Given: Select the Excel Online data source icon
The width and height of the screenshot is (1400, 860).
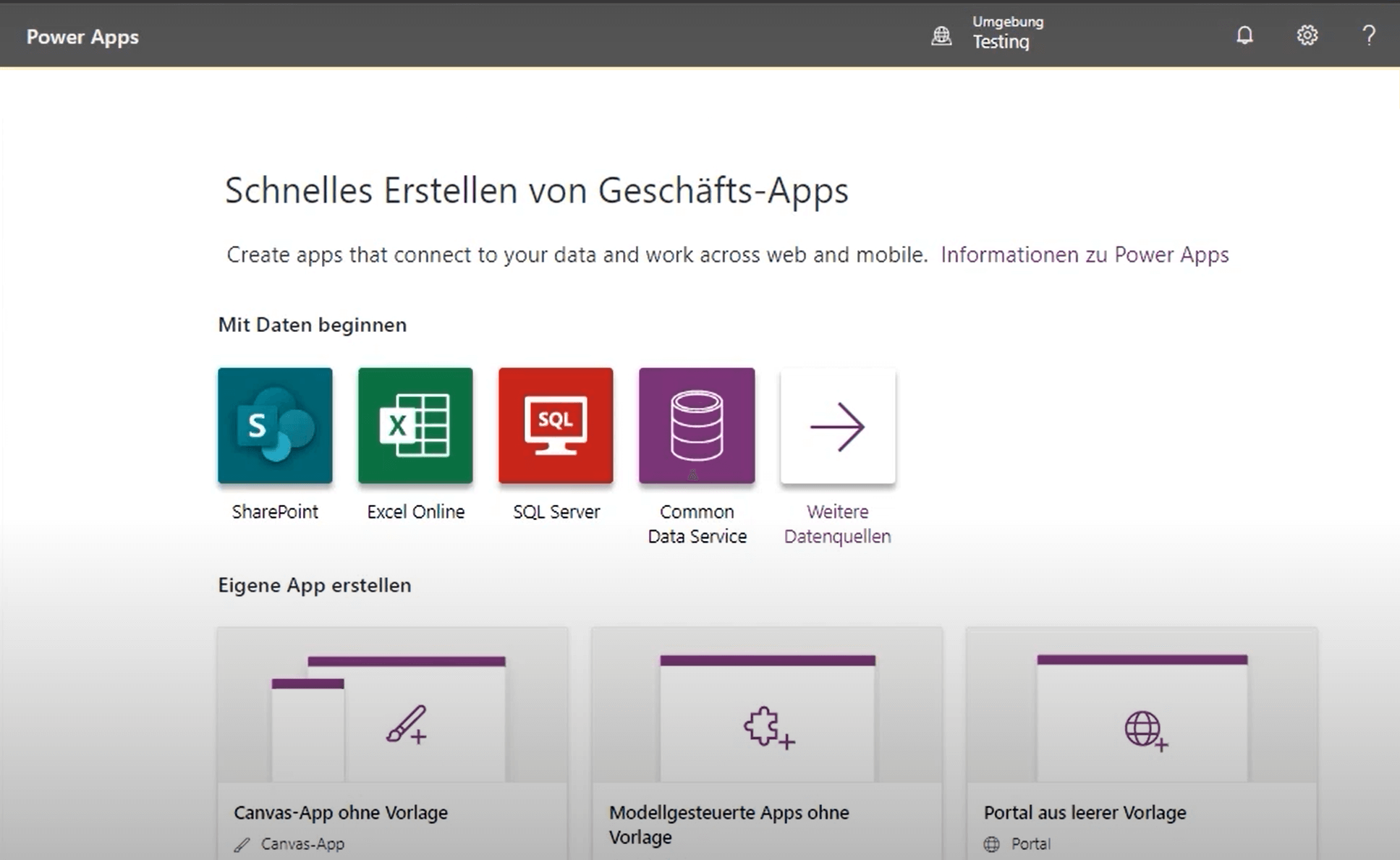Looking at the screenshot, I should tap(415, 425).
